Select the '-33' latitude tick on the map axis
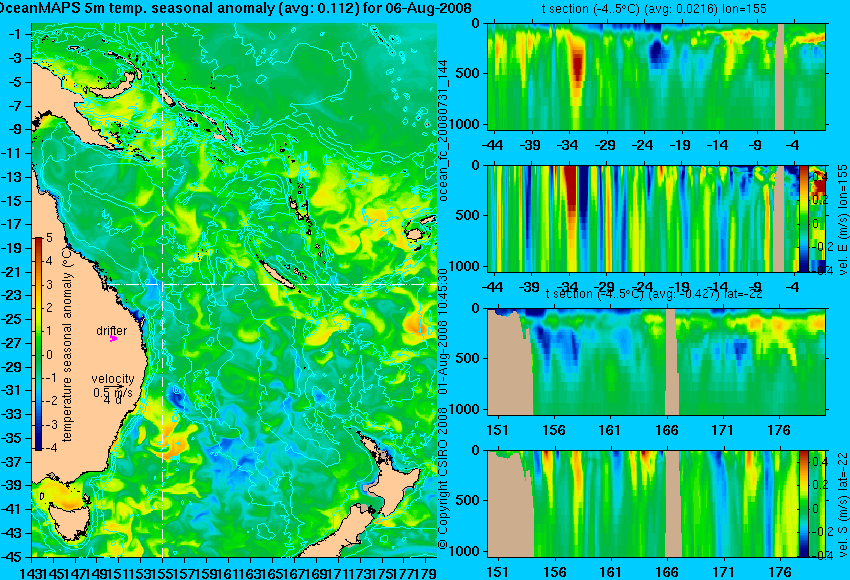Viewport: 850px width, 580px height. [14, 414]
